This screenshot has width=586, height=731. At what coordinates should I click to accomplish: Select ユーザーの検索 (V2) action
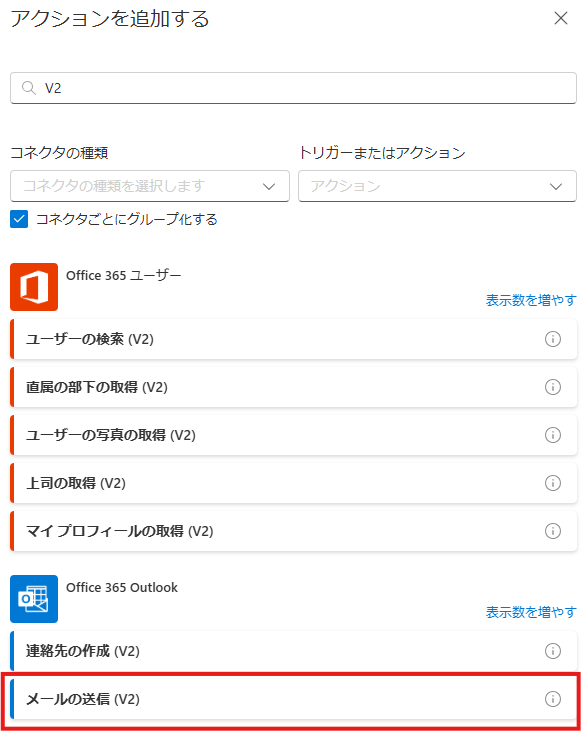pos(293,339)
